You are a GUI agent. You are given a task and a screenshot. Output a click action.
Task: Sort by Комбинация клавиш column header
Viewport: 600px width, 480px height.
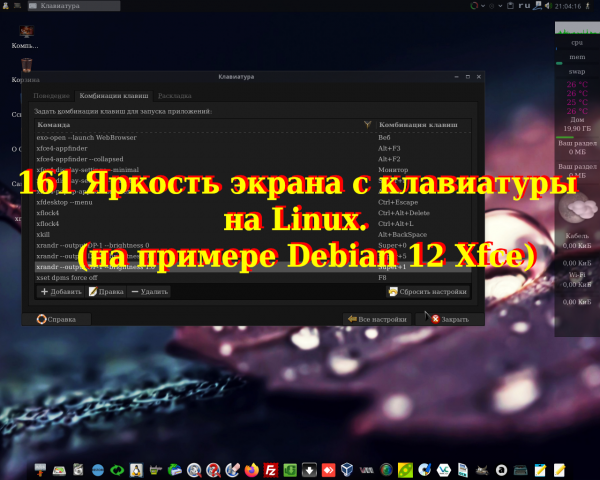coord(423,125)
